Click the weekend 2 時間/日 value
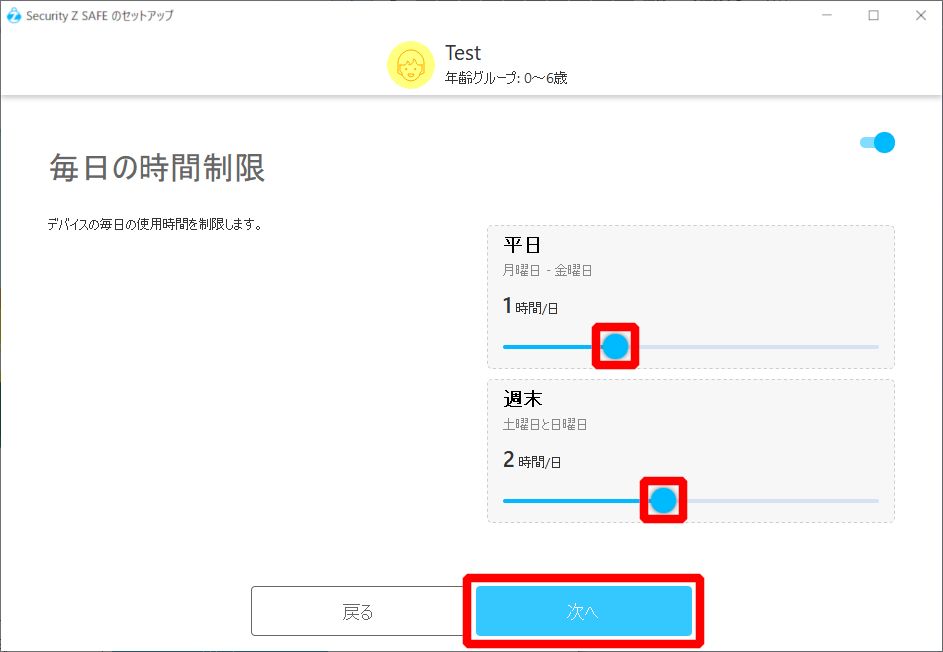The height and width of the screenshot is (652, 943). 532,461
